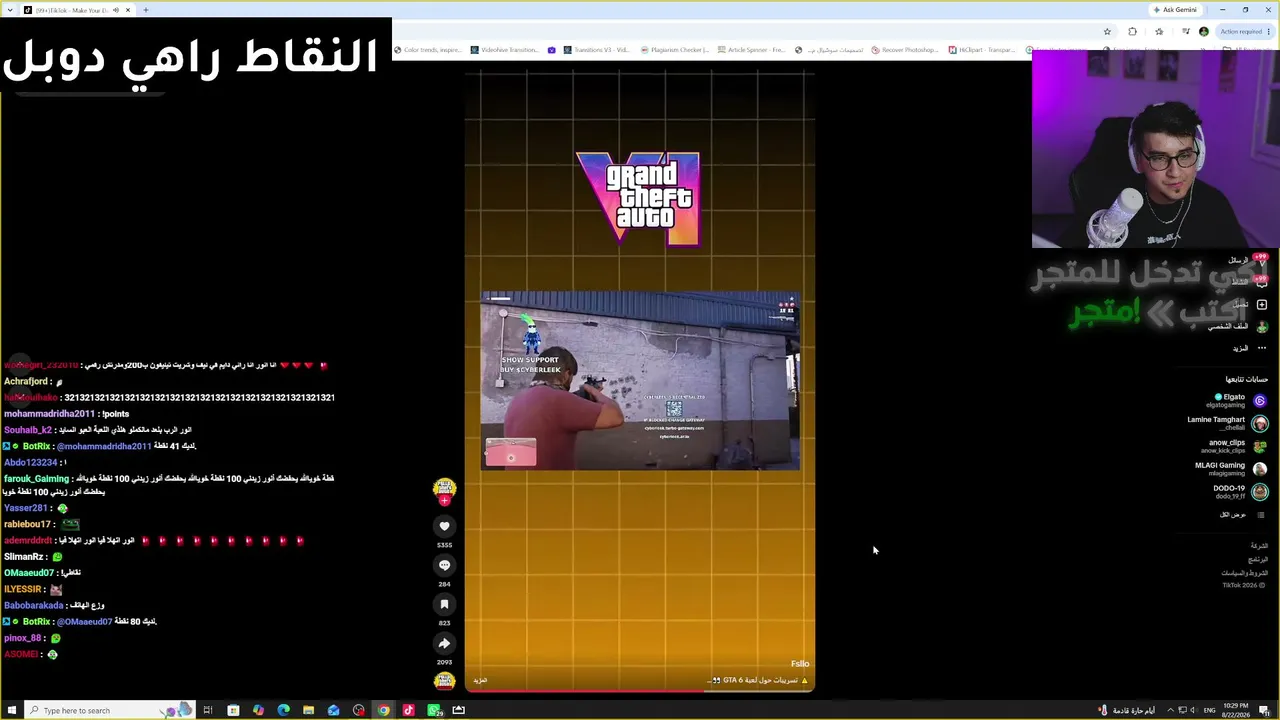1280x720 pixels.
Task: Click the Ask Gemini button in Chrome
Action: click(1176, 10)
